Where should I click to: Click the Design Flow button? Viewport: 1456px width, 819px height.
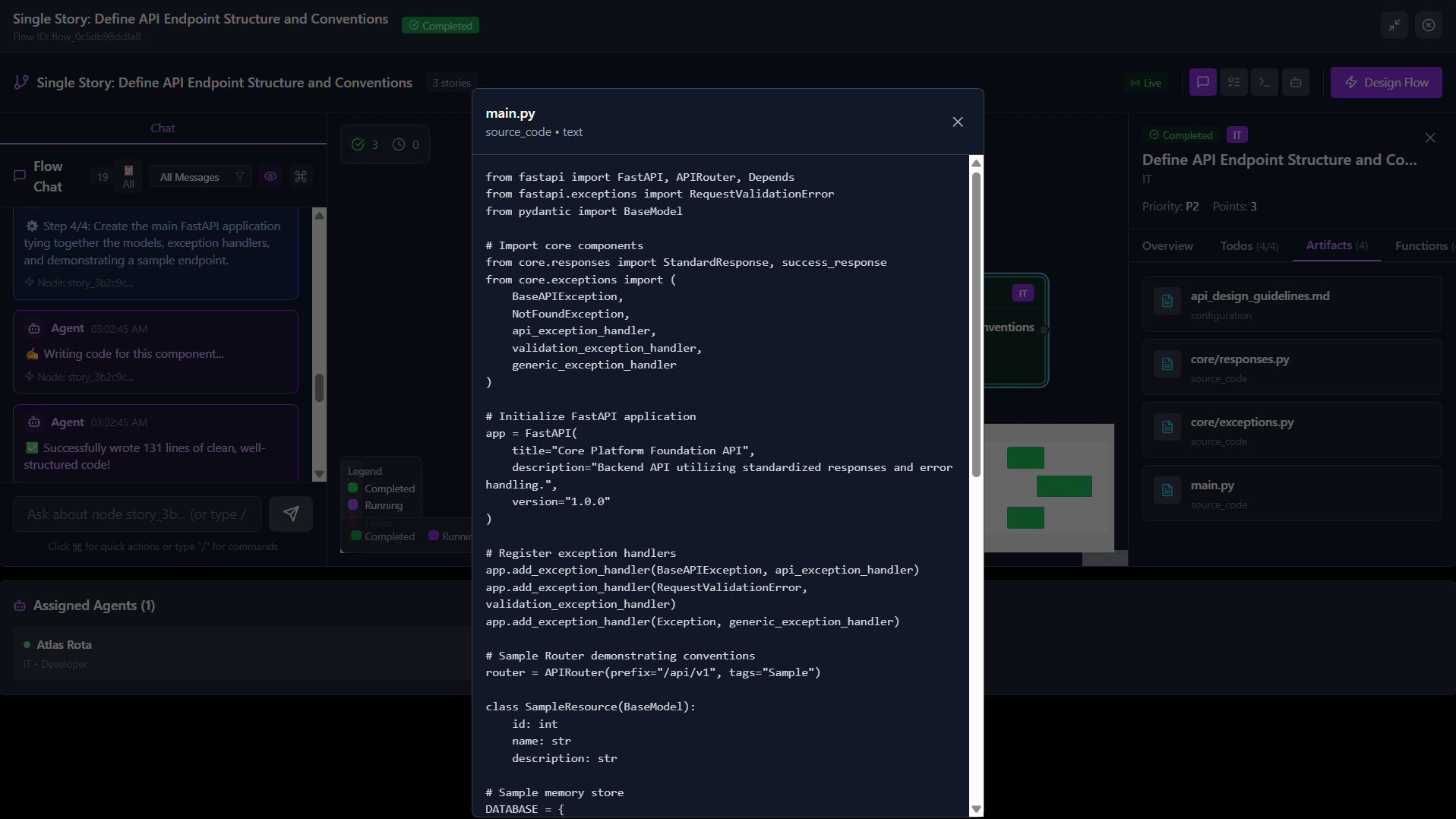[x=1386, y=82]
